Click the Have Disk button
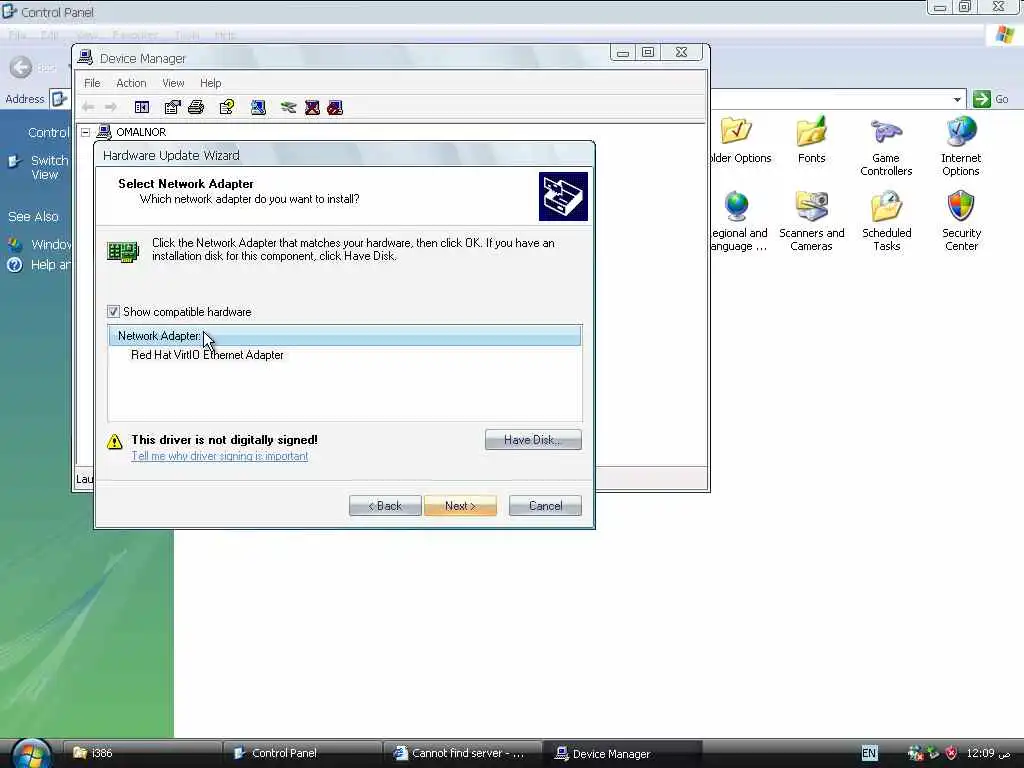This screenshot has width=1024, height=768. pos(533,440)
